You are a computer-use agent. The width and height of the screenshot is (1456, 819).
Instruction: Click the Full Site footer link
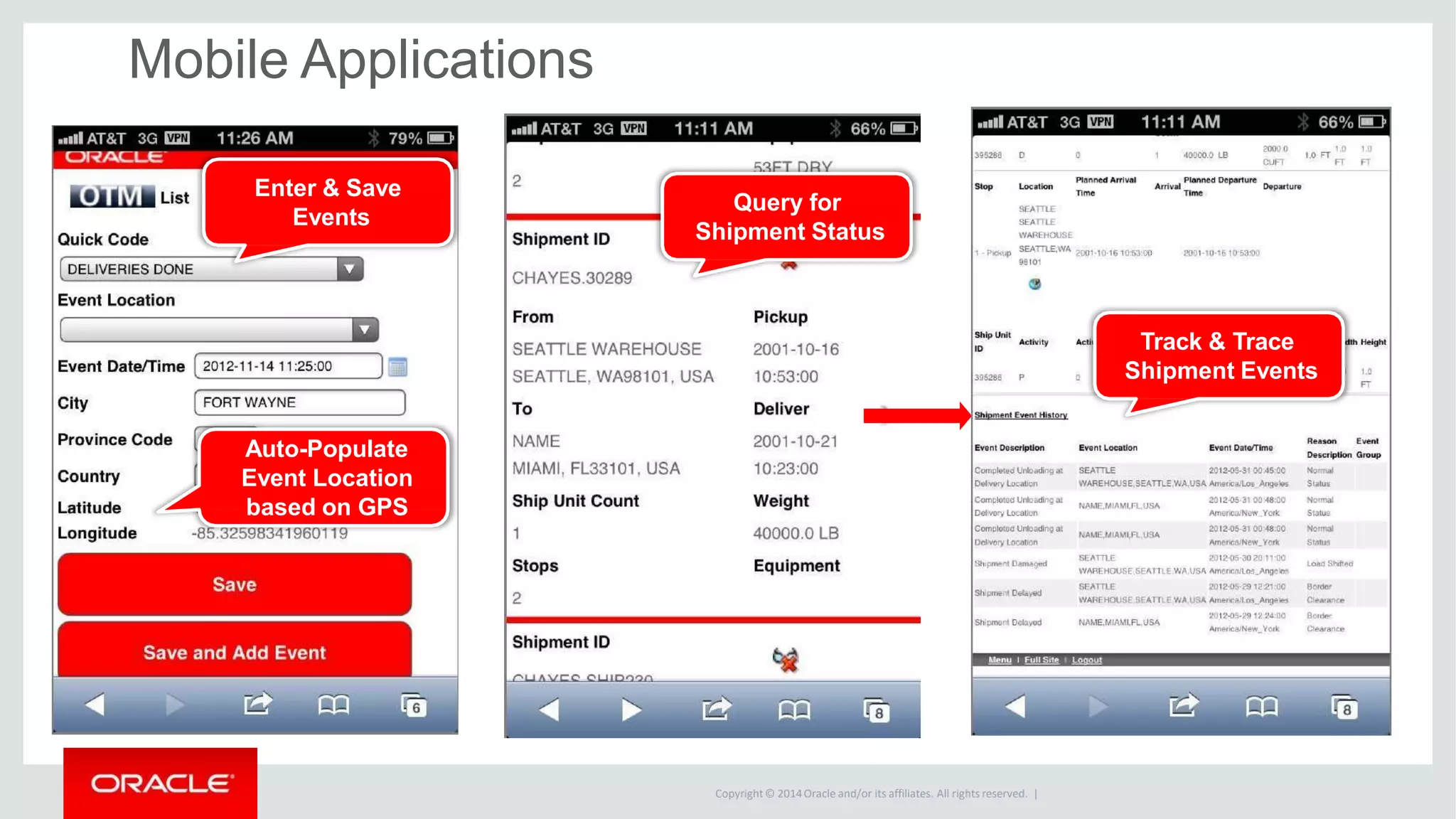(x=1041, y=660)
